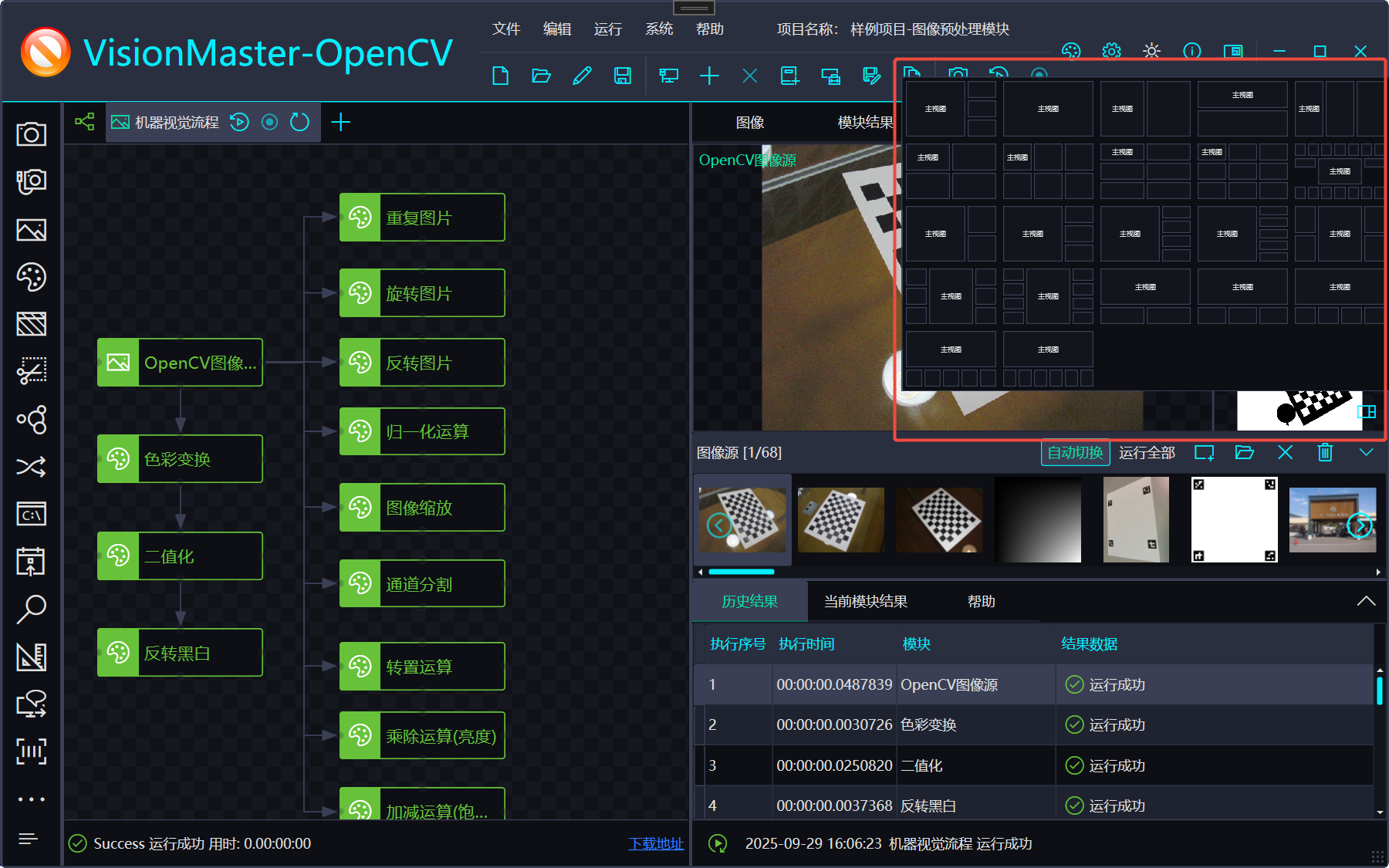Viewport: 1389px width, 868px height.
Task: Click the monitor display toolbar icon
Action: click(x=668, y=76)
